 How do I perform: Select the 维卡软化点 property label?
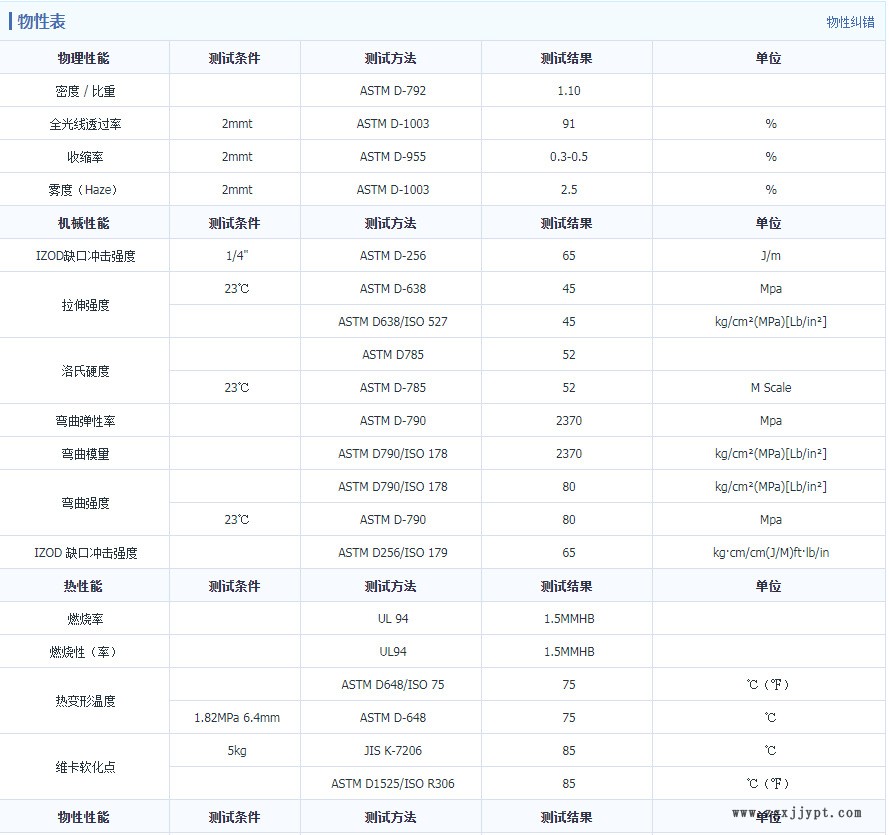[85, 767]
